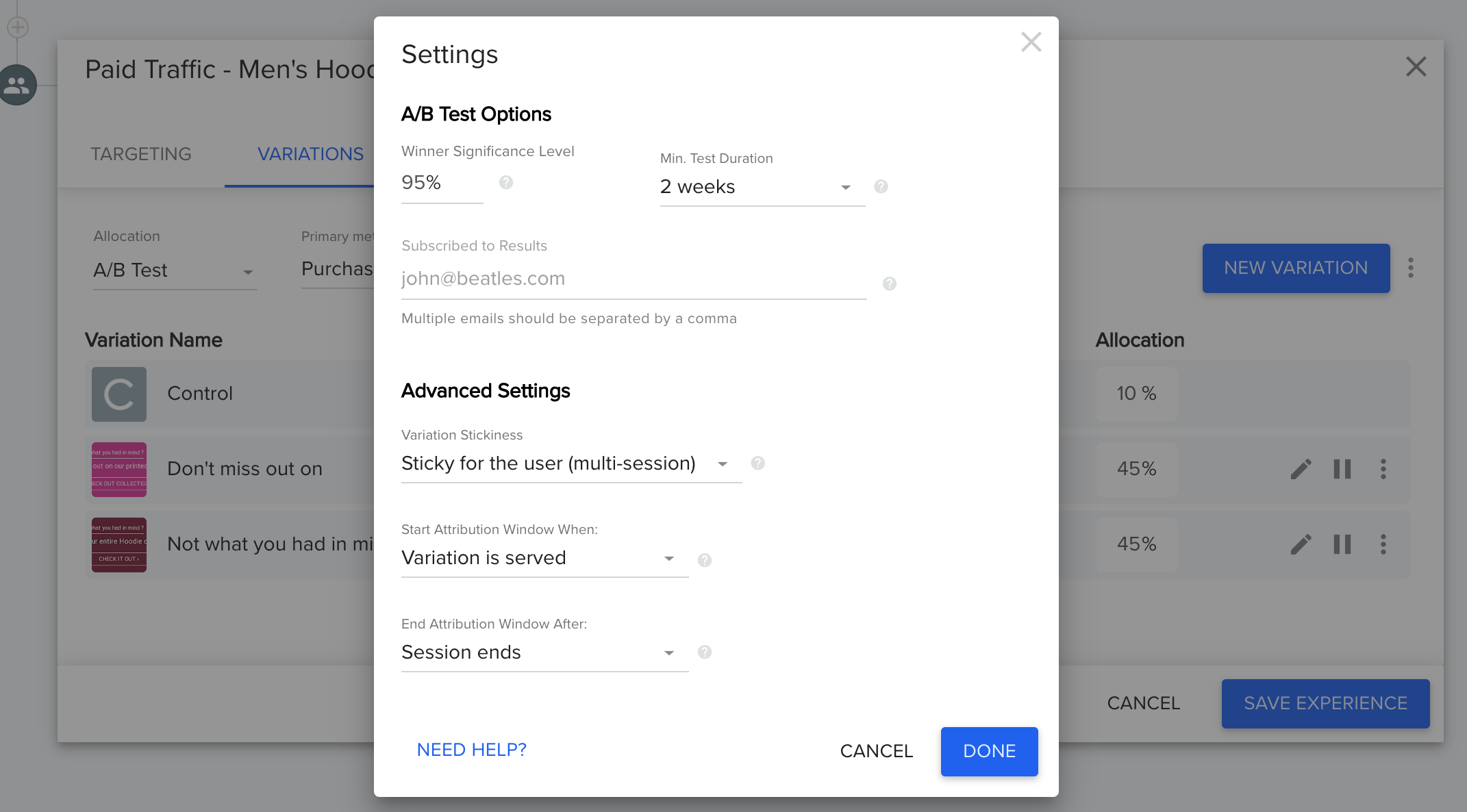Edit the Don't miss out on variation
This screenshot has width=1467, height=812.
(1301, 470)
